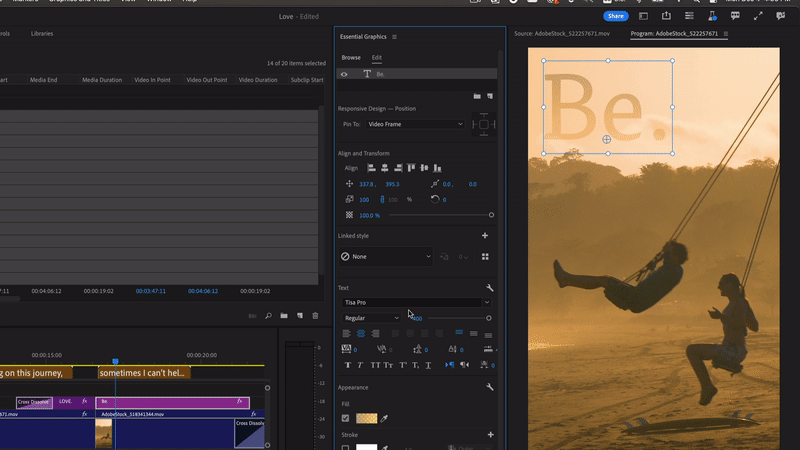This screenshot has height=450, width=800.
Task: Open the Quick Export icon
Action: pos(666,16)
